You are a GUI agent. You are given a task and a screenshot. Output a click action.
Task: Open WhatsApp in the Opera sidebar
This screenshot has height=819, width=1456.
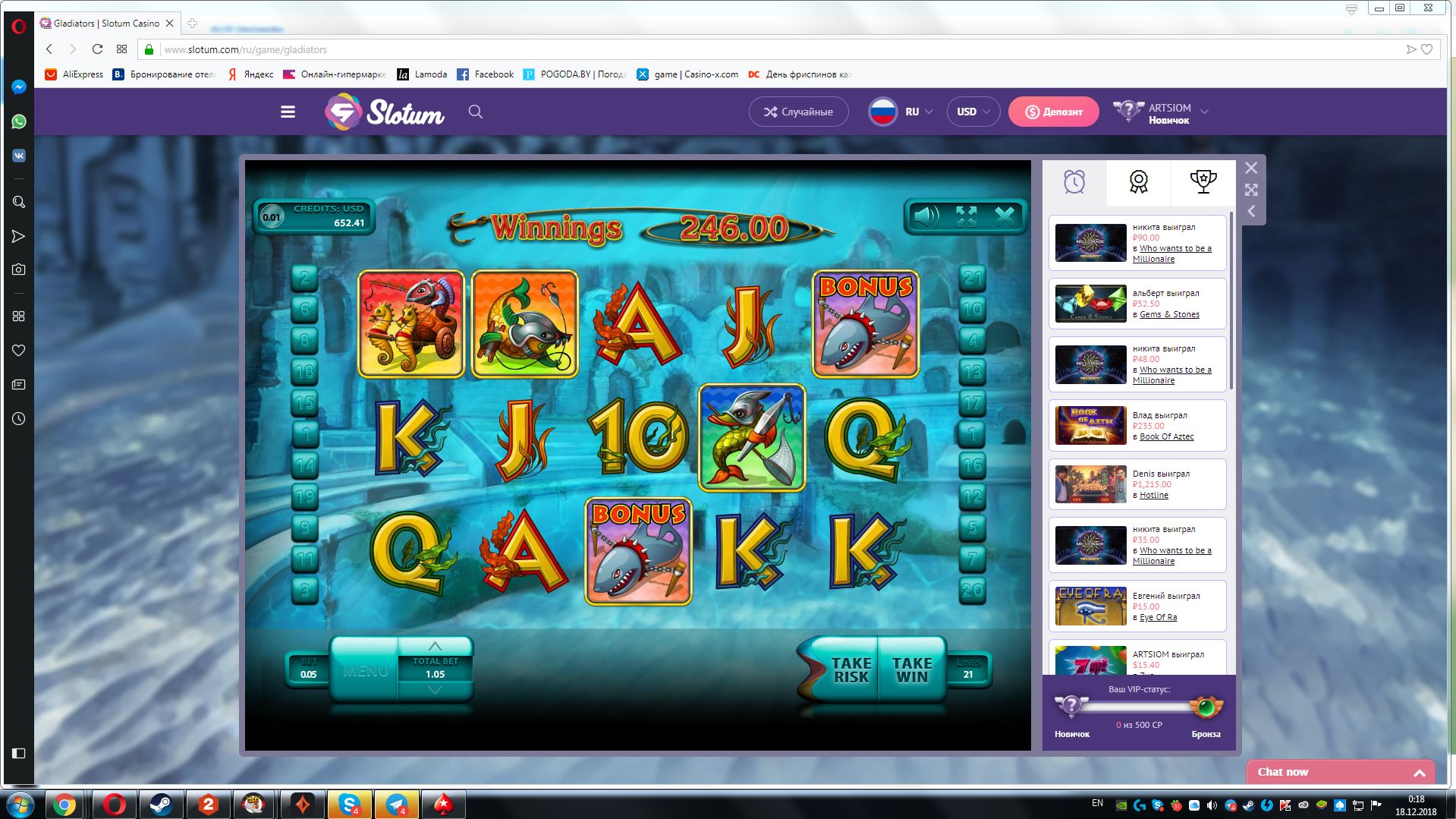(19, 121)
